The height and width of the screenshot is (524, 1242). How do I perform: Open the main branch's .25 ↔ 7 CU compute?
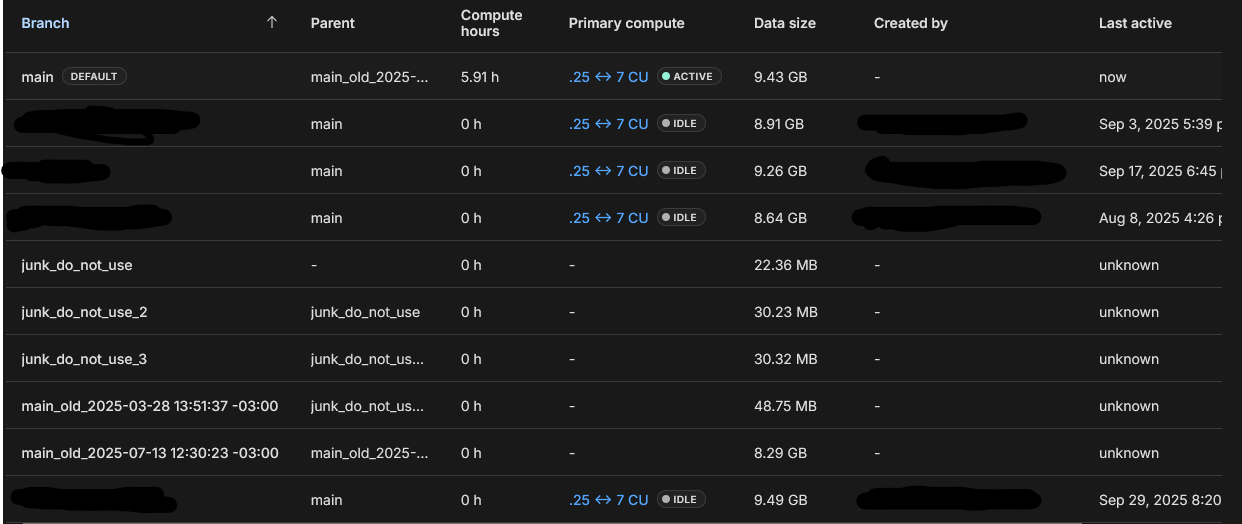point(609,77)
